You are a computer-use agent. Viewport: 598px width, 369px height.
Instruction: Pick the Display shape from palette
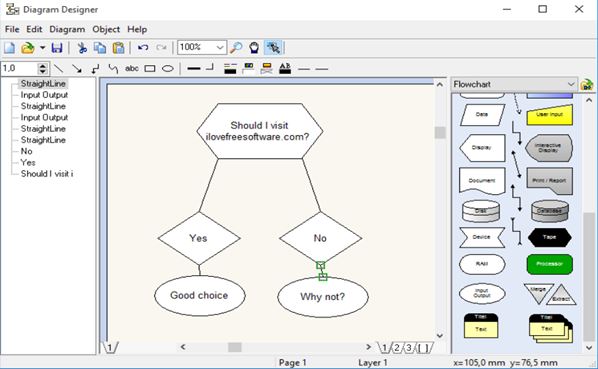pyautogui.click(x=482, y=148)
